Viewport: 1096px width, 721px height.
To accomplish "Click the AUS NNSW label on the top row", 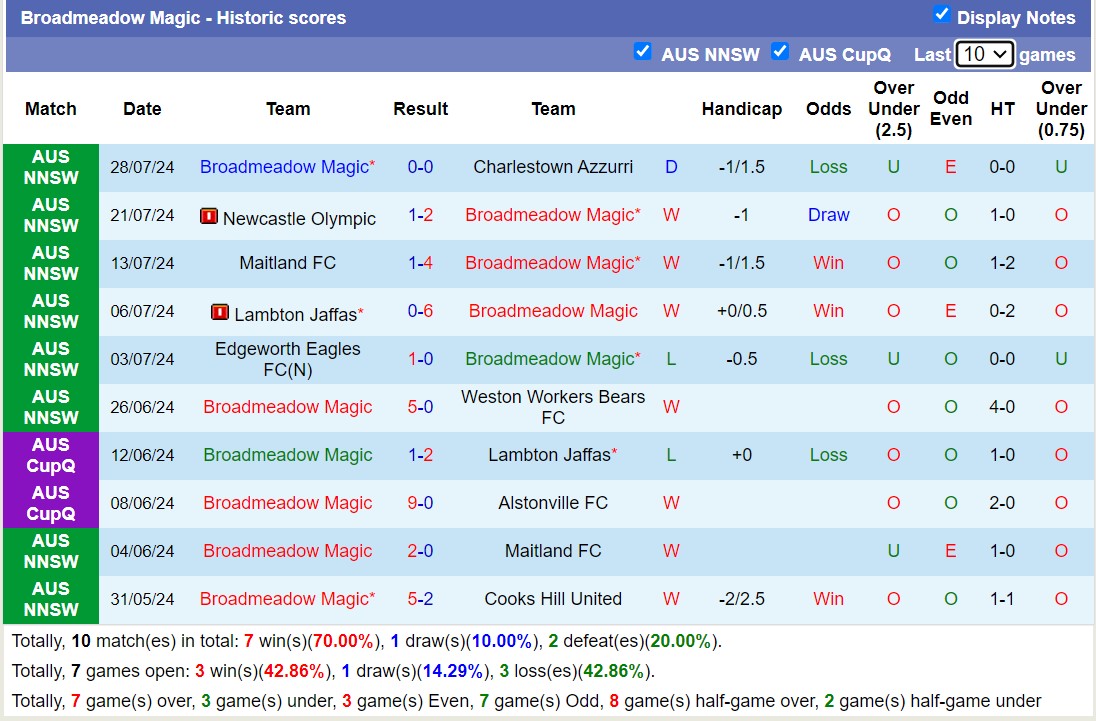I will tap(50, 167).
